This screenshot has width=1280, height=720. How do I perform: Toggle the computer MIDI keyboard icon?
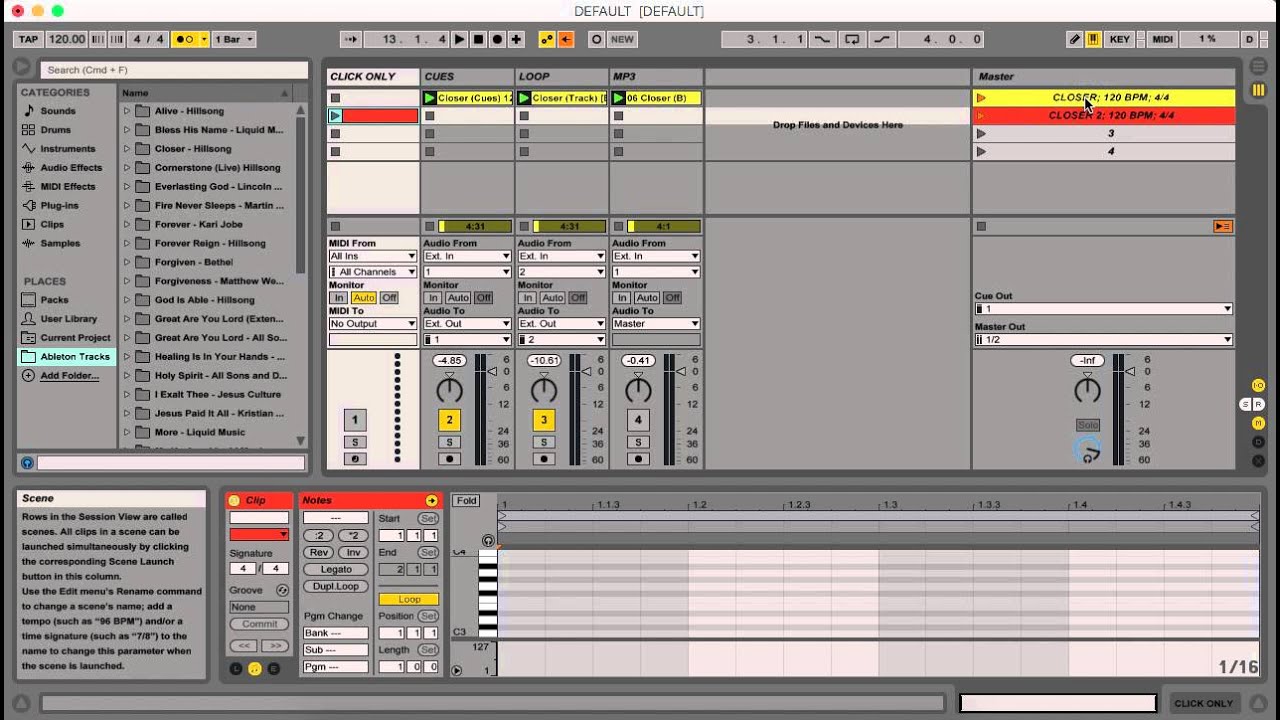pos(1094,39)
